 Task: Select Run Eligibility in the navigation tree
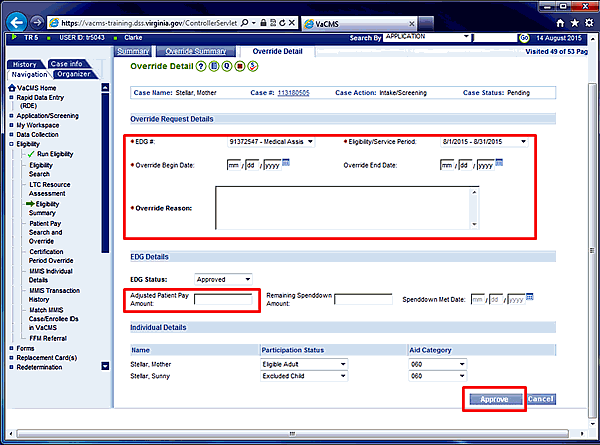coord(56,155)
